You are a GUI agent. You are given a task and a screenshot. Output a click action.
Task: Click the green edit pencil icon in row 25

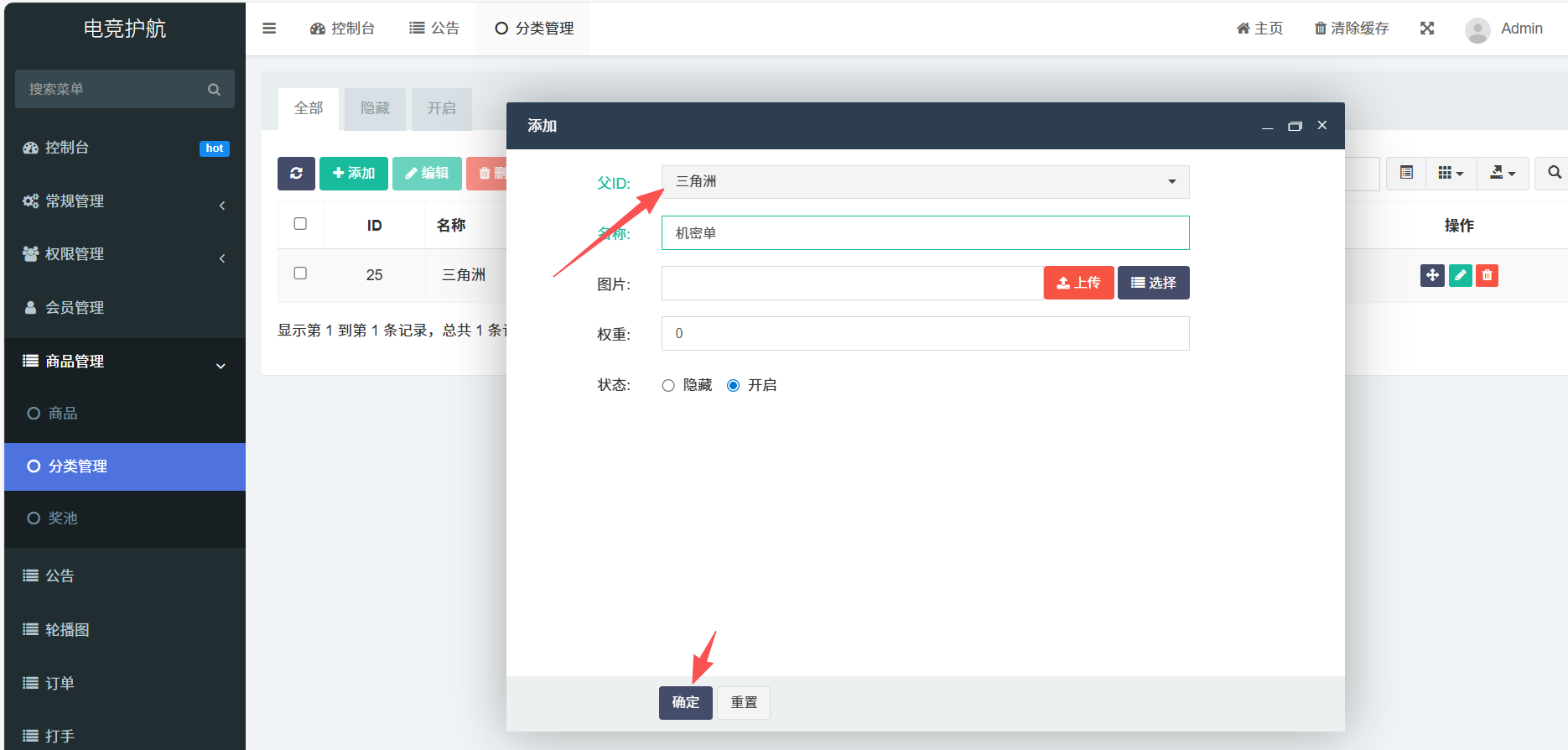coord(1460,275)
